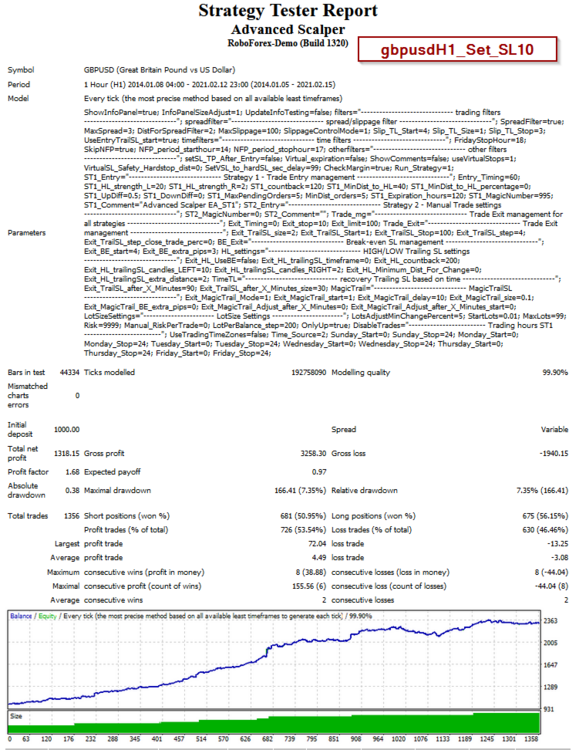Click the 'Strategy Tester Report' title
Image resolution: width=579 pixels, height=750 pixels.
coord(288,11)
